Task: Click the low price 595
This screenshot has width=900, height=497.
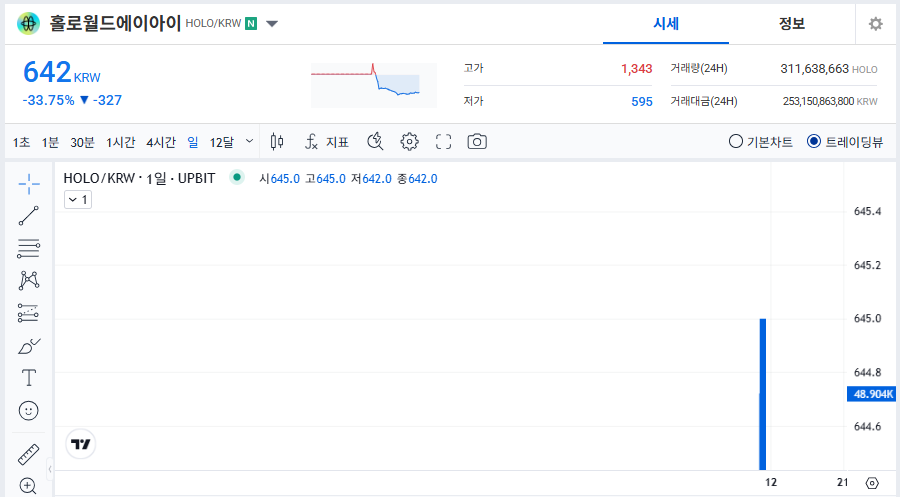Action: point(642,102)
